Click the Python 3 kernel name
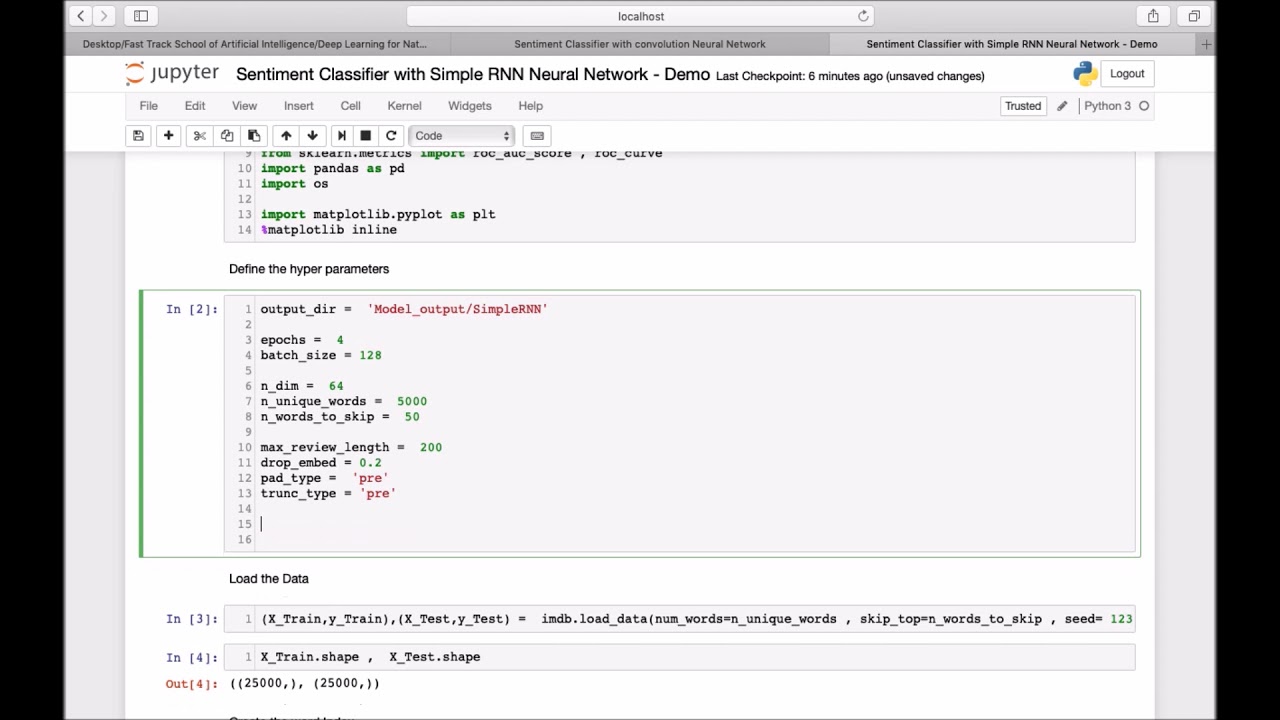This screenshot has height=720, width=1280. (x=1107, y=106)
